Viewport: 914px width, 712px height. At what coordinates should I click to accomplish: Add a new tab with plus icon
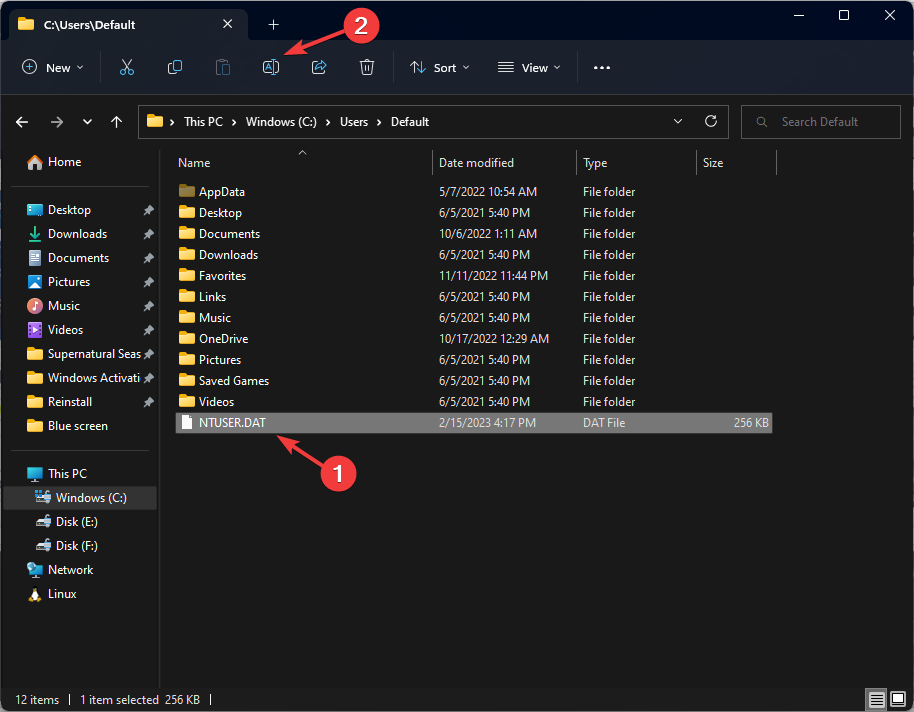pos(273,24)
